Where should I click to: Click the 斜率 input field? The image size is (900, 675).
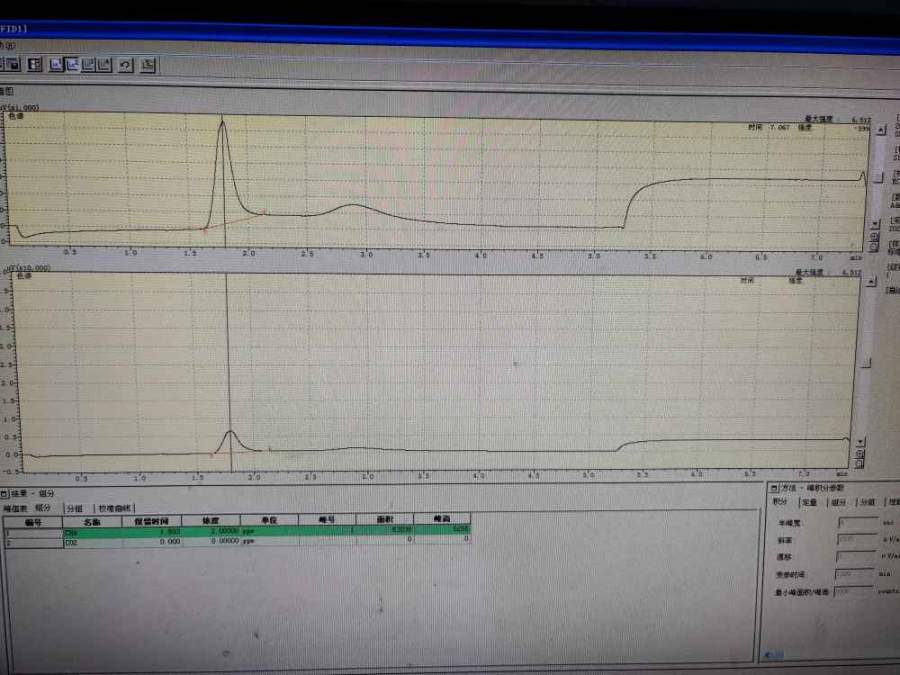pos(857,540)
